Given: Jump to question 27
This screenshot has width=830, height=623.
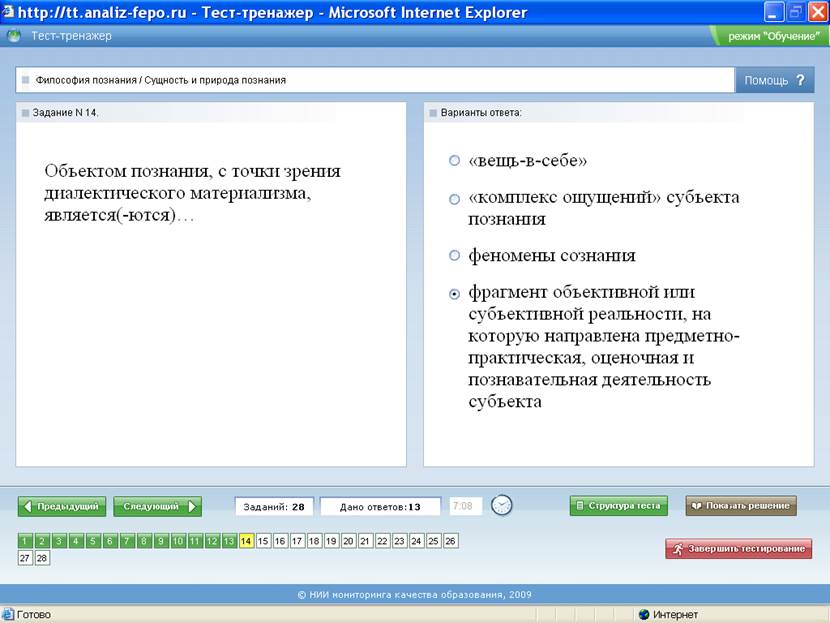Looking at the screenshot, I should [25, 558].
